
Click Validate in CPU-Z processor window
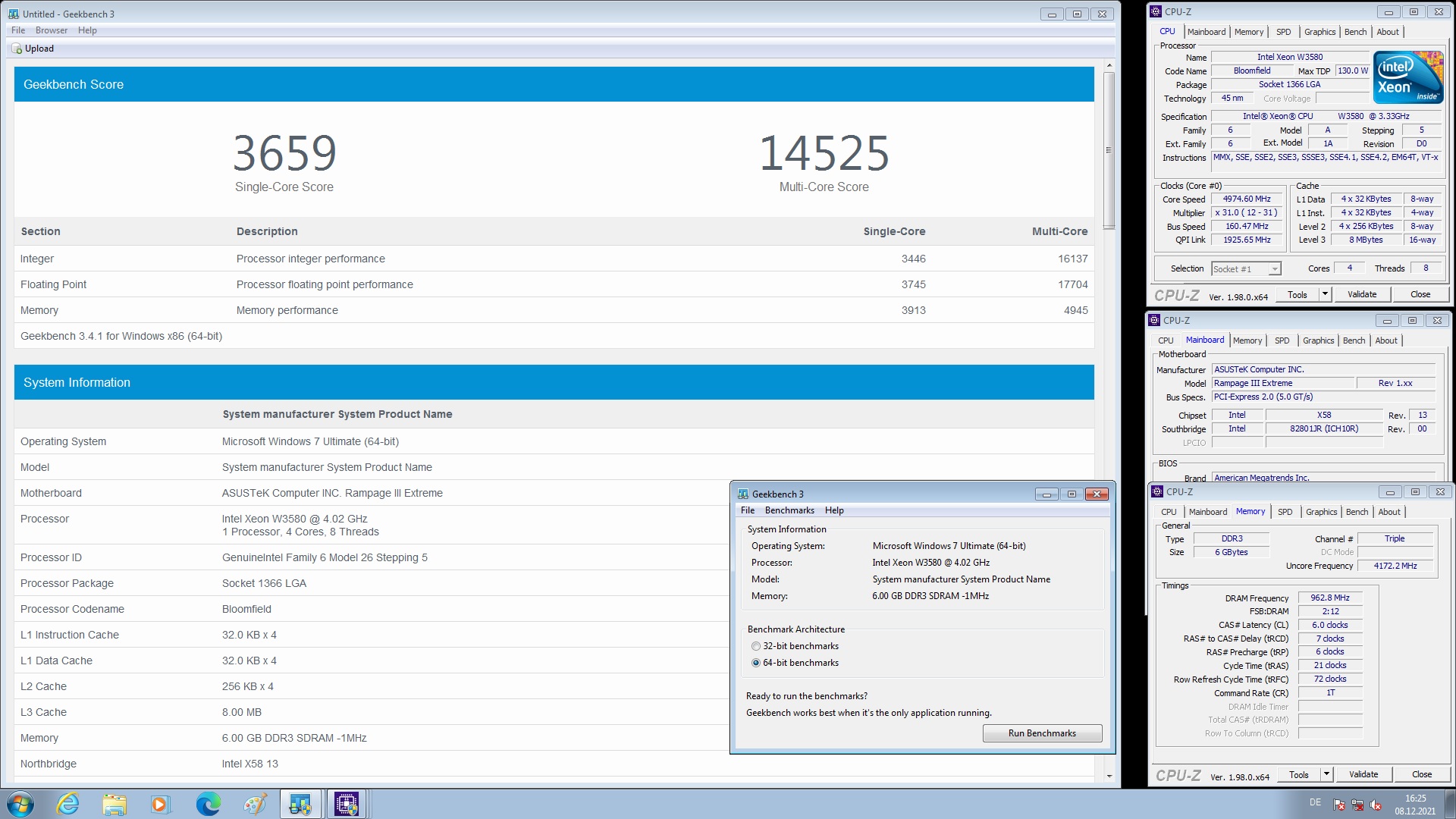point(1362,294)
